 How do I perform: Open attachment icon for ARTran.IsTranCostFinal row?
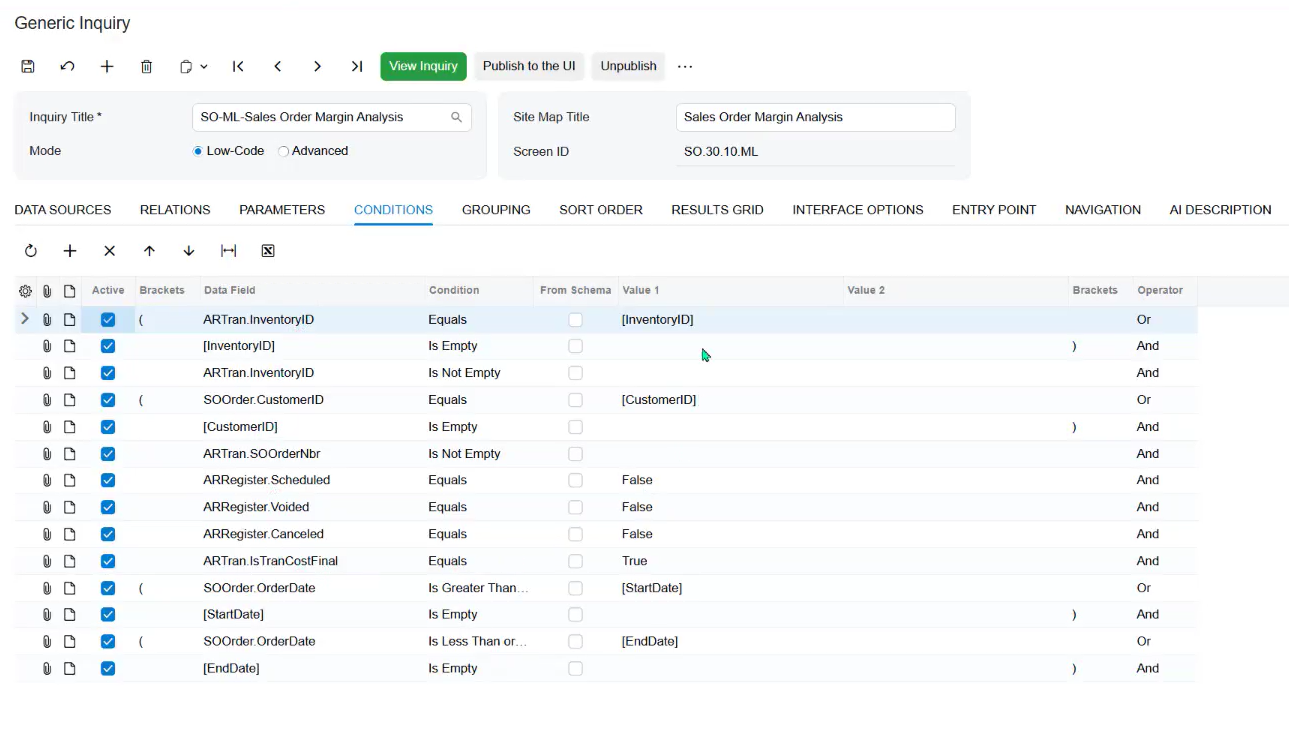point(47,561)
